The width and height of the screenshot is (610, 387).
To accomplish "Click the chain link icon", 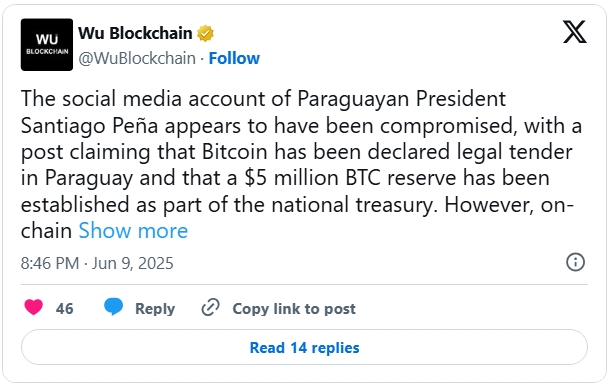I will point(210,307).
